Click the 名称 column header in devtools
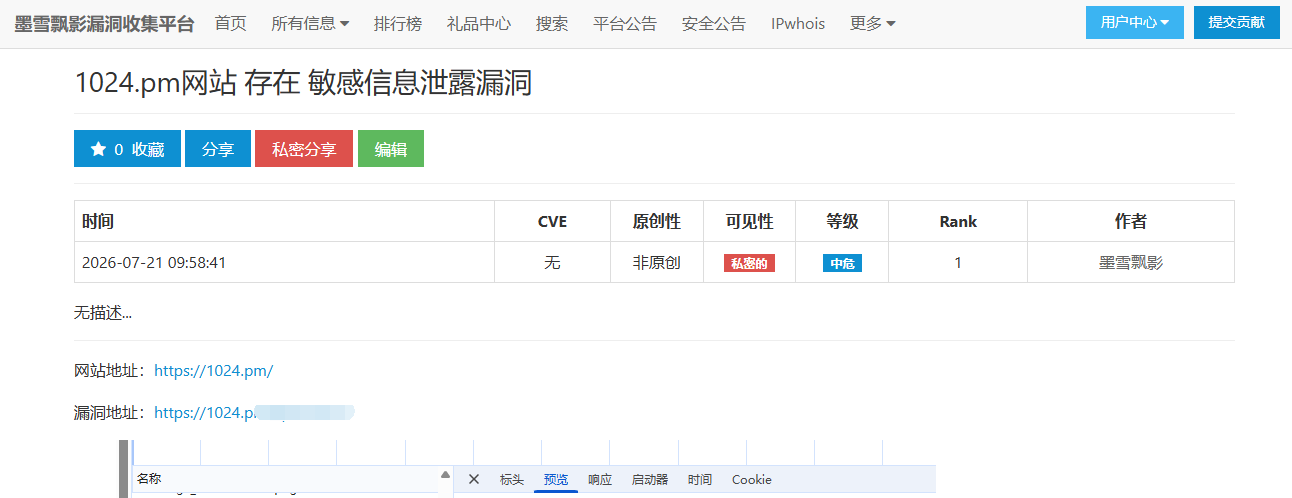 [x=149, y=479]
